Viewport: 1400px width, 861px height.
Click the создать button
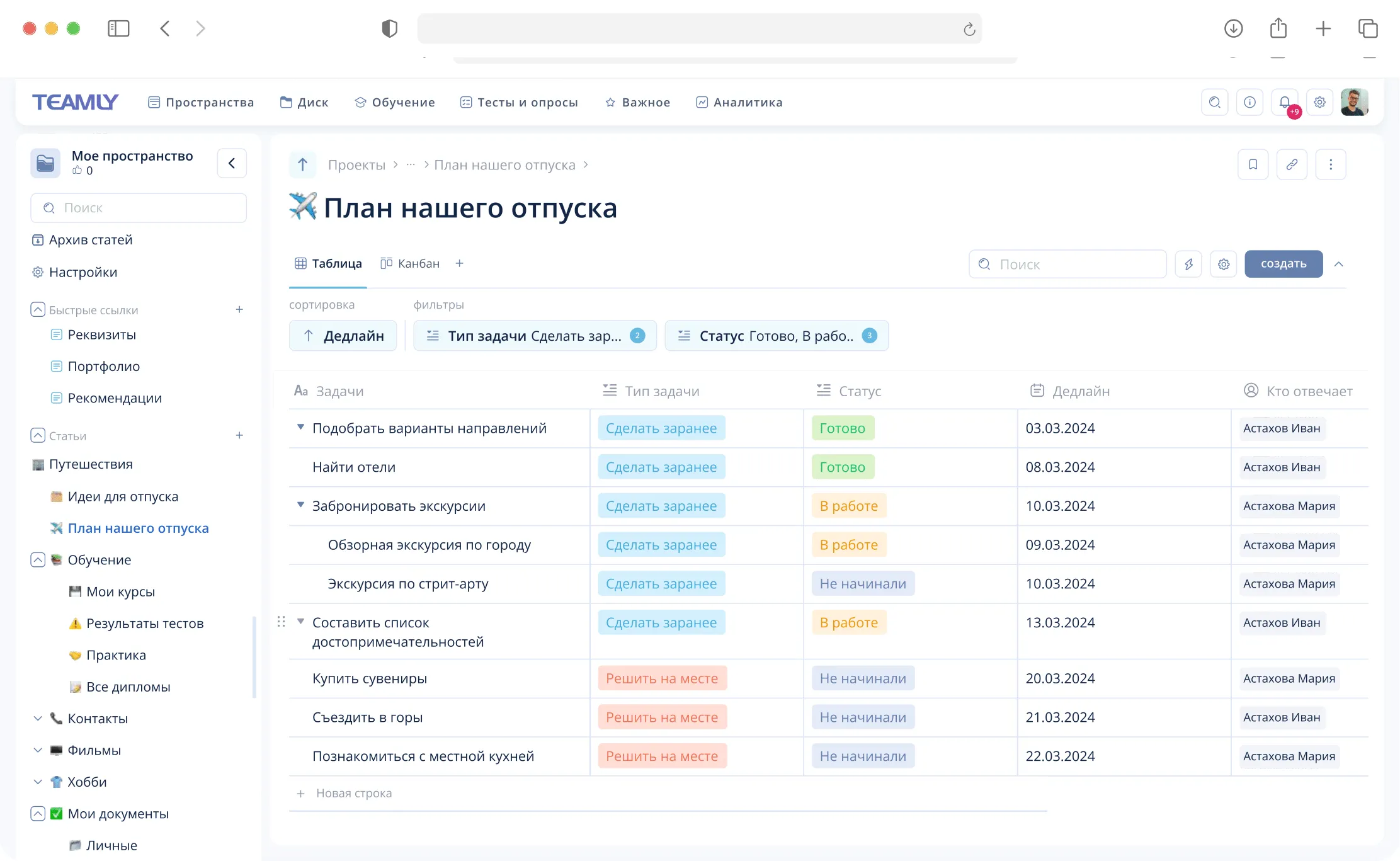pos(1283,264)
